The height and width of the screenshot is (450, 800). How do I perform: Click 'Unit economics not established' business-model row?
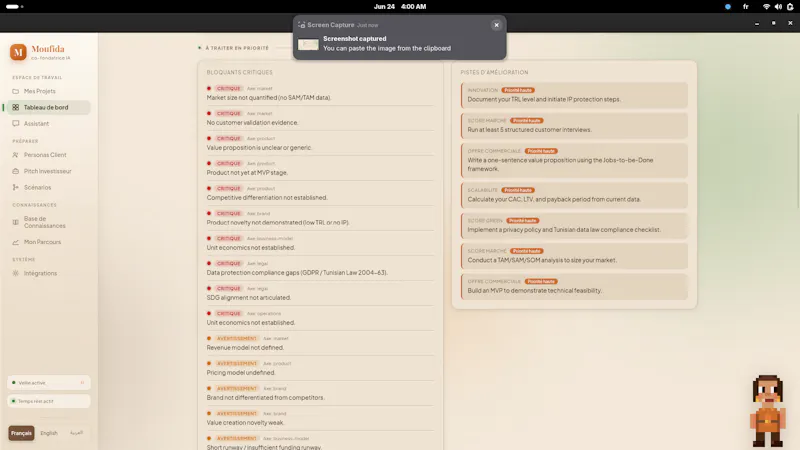coord(320,243)
